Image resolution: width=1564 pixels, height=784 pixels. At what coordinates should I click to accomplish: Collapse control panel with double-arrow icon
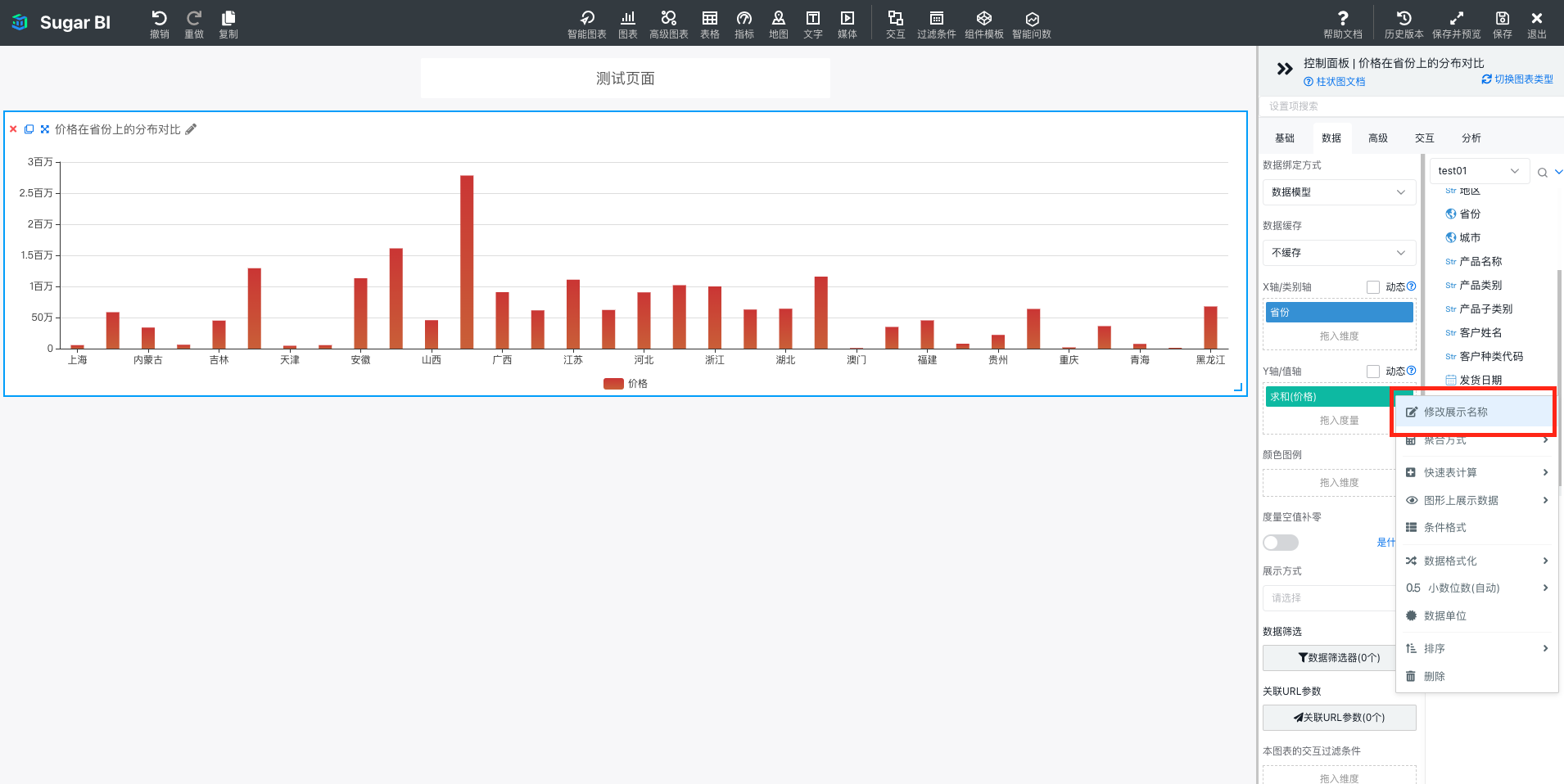[x=1284, y=70]
